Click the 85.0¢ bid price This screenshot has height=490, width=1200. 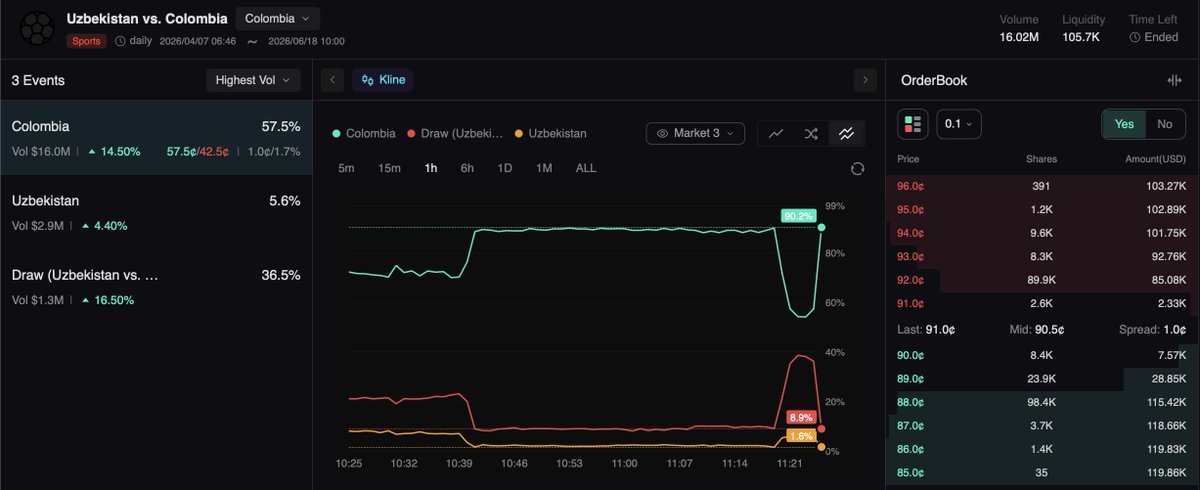pyautogui.click(x=909, y=473)
